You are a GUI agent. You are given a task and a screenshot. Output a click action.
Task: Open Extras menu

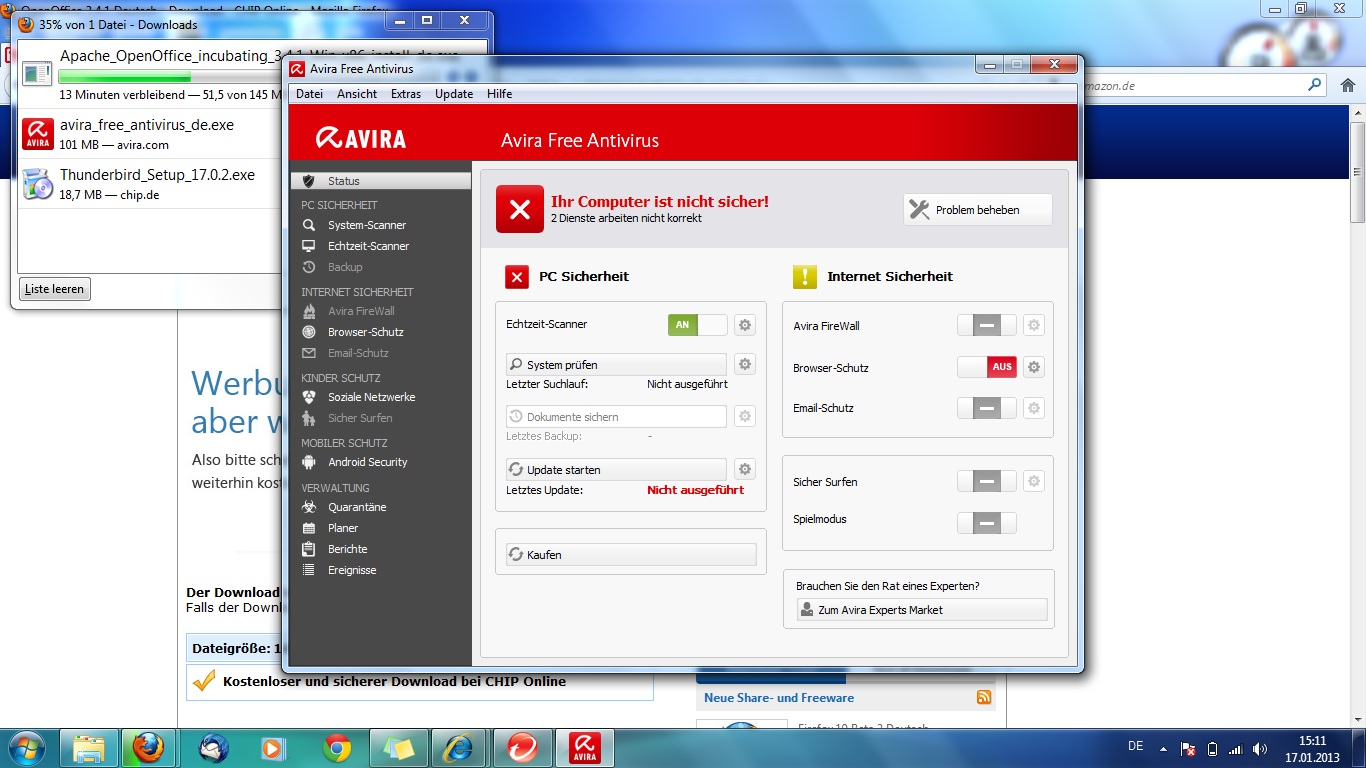pyautogui.click(x=406, y=94)
